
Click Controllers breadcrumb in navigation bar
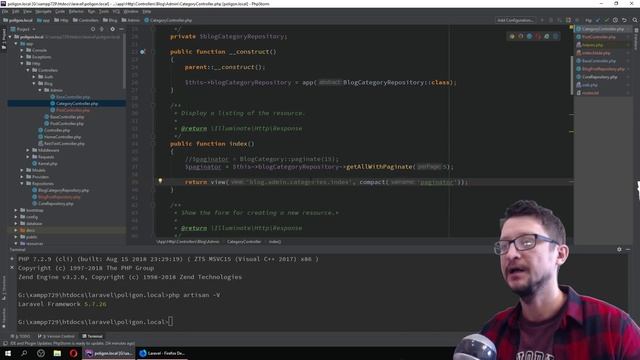coord(86,20)
